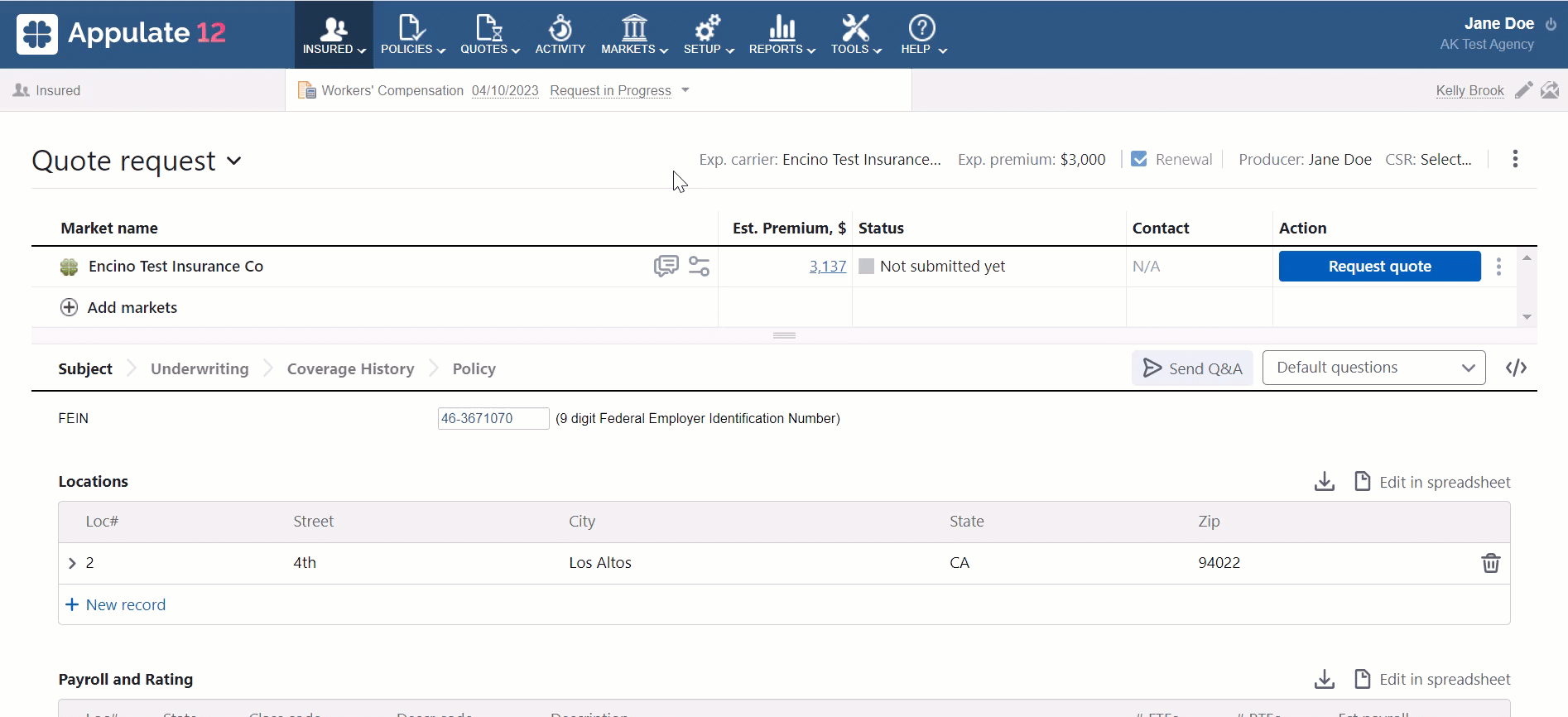Click the Market name column header

tap(109, 229)
